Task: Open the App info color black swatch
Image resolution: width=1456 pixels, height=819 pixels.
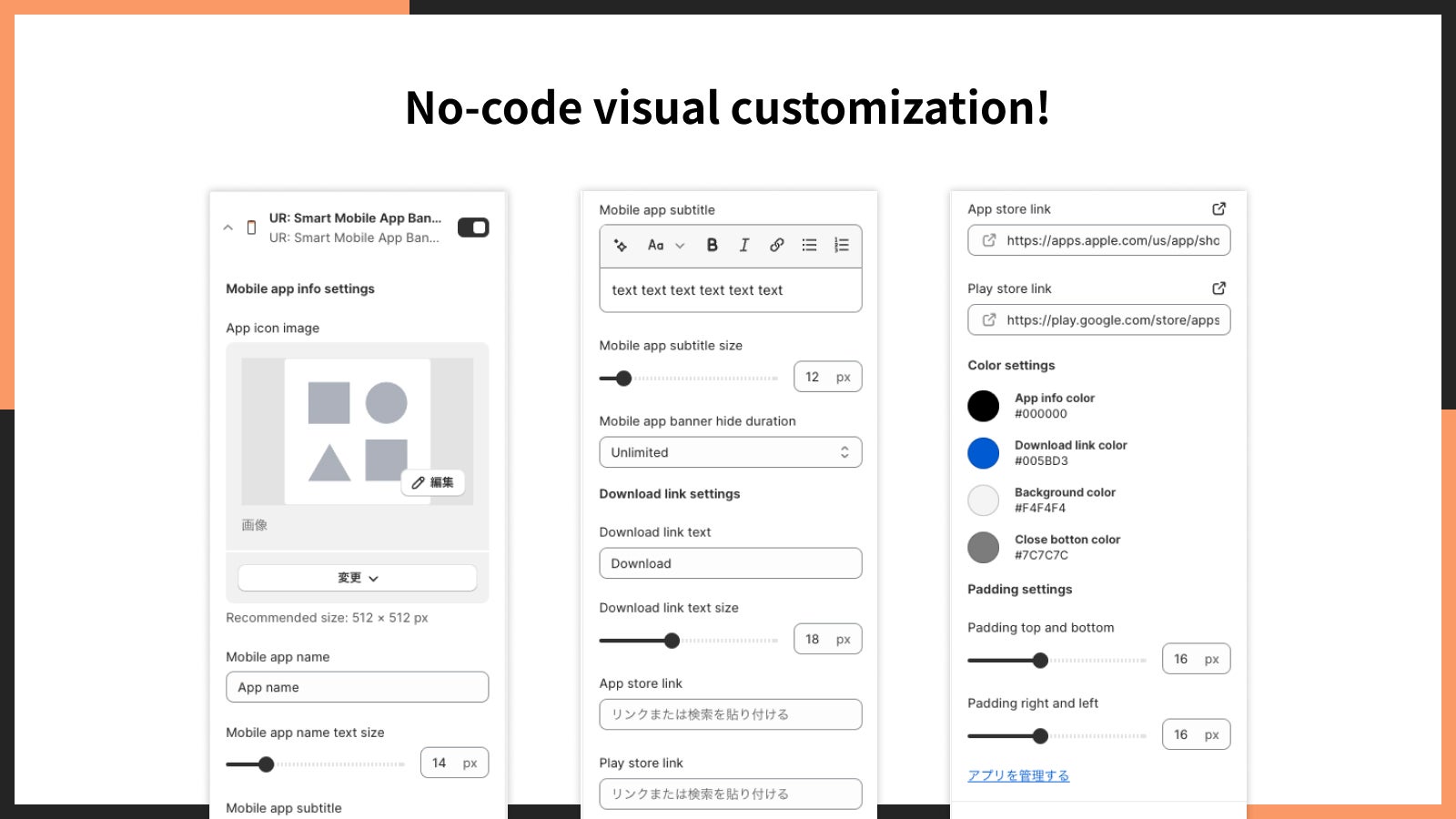Action: (x=983, y=406)
